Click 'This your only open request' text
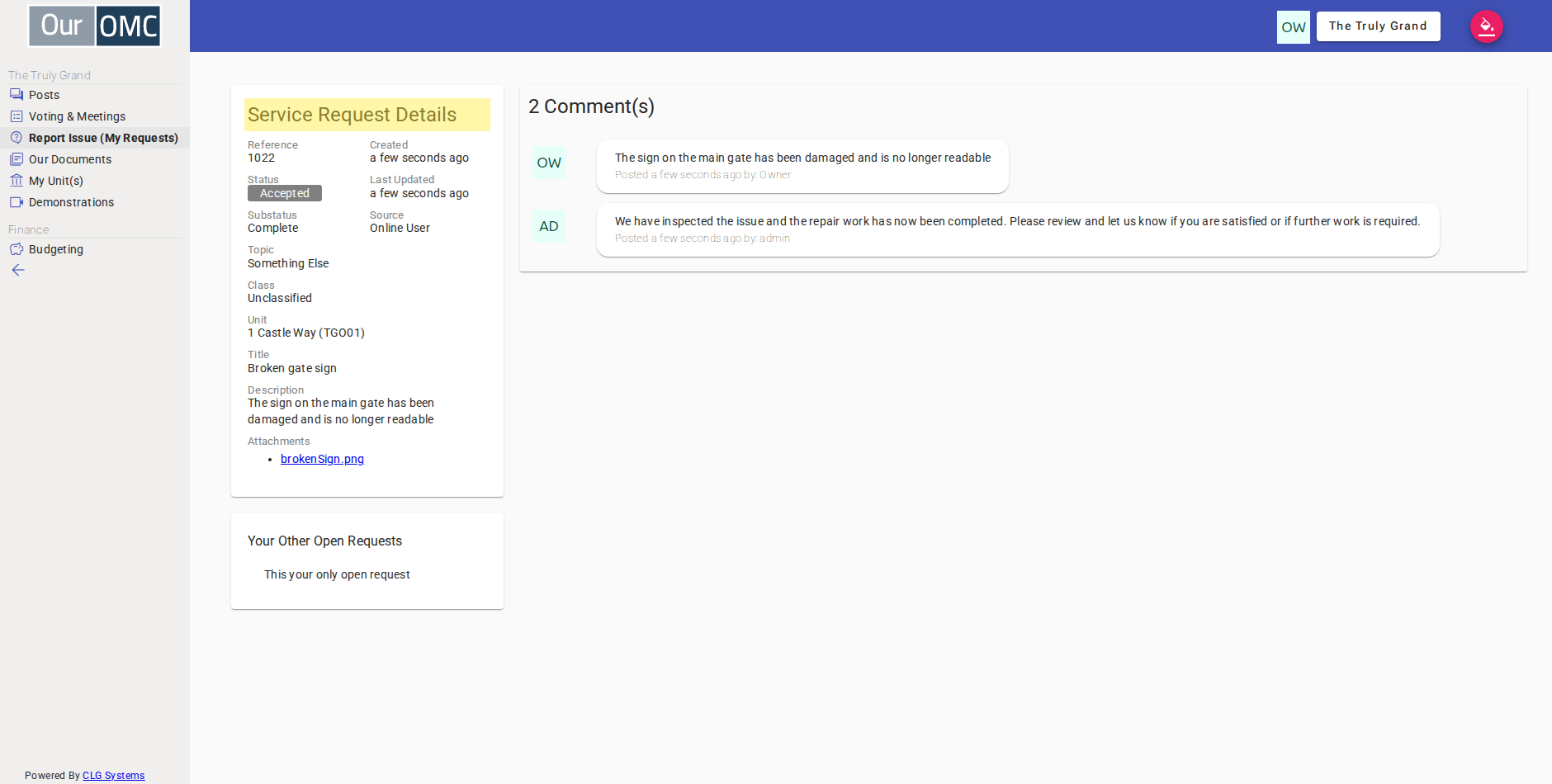The height and width of the screenshot is (784, 1552). point(337,574)
